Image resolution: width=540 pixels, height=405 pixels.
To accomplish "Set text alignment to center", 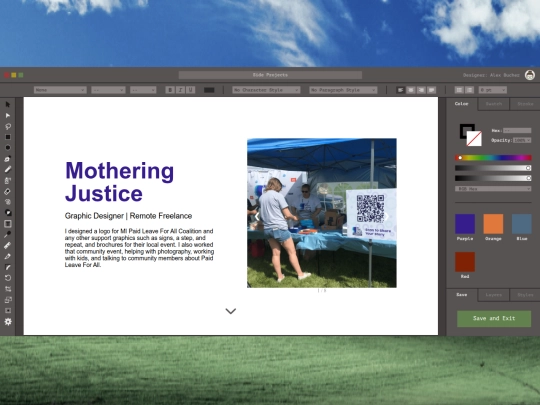I will click(411, 90).
